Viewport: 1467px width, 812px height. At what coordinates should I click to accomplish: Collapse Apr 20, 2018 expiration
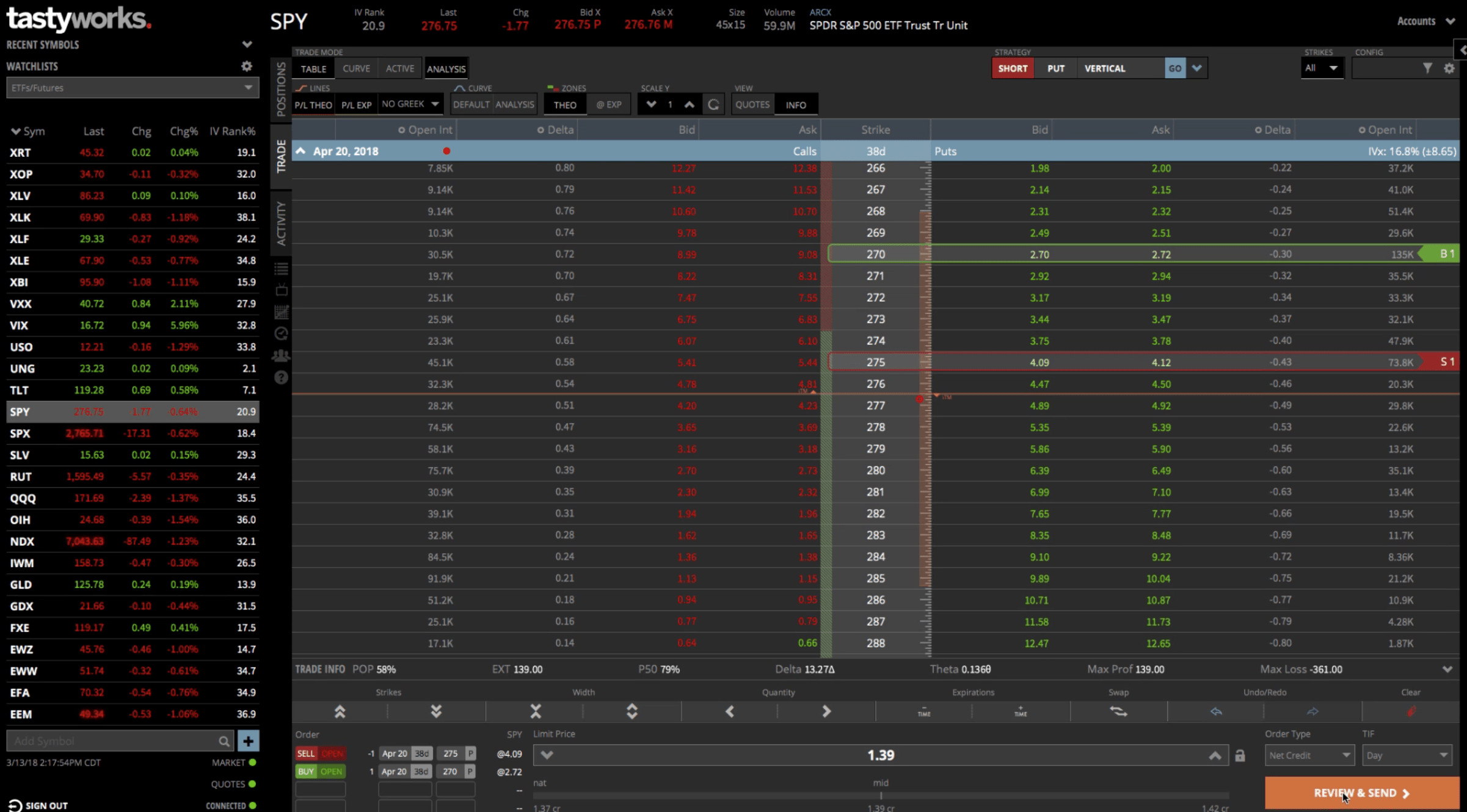point(300,151)
